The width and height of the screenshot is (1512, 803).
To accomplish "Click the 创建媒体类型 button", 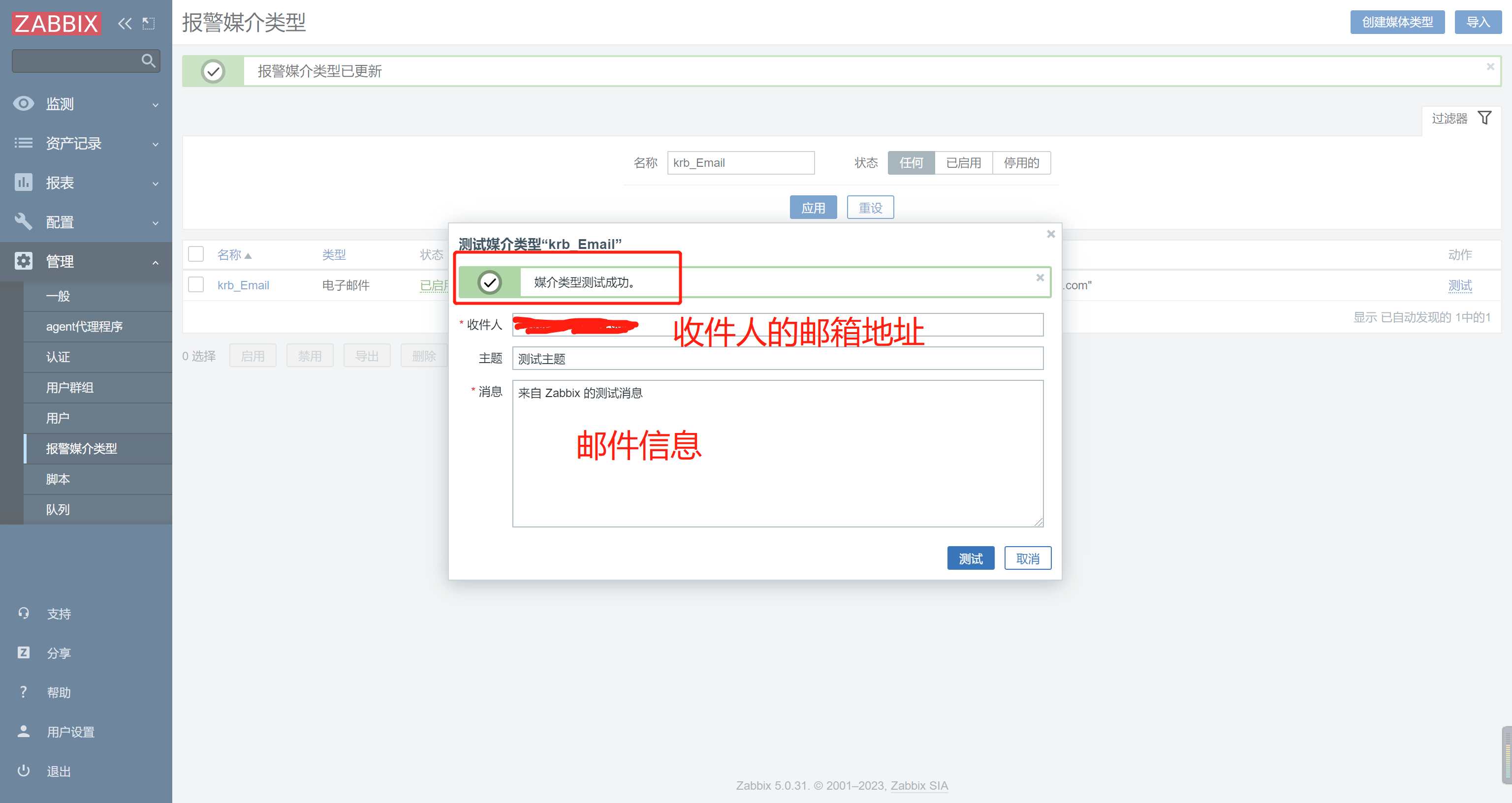I will click(x=1397, y=22).
